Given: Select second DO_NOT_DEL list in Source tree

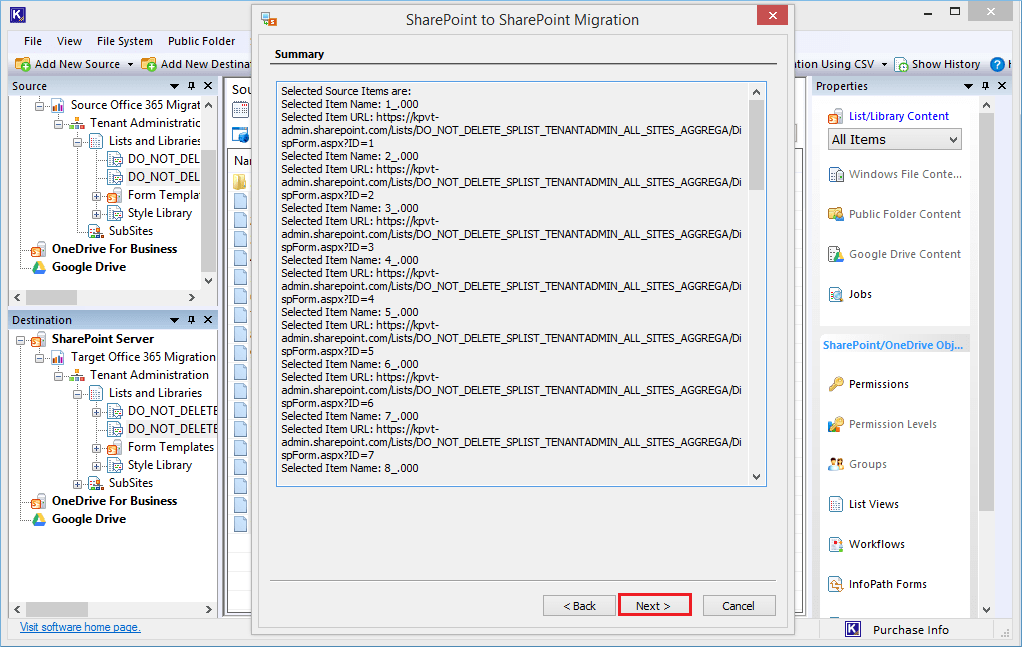Looking at the screenshot, I should [x=163, y=177].
